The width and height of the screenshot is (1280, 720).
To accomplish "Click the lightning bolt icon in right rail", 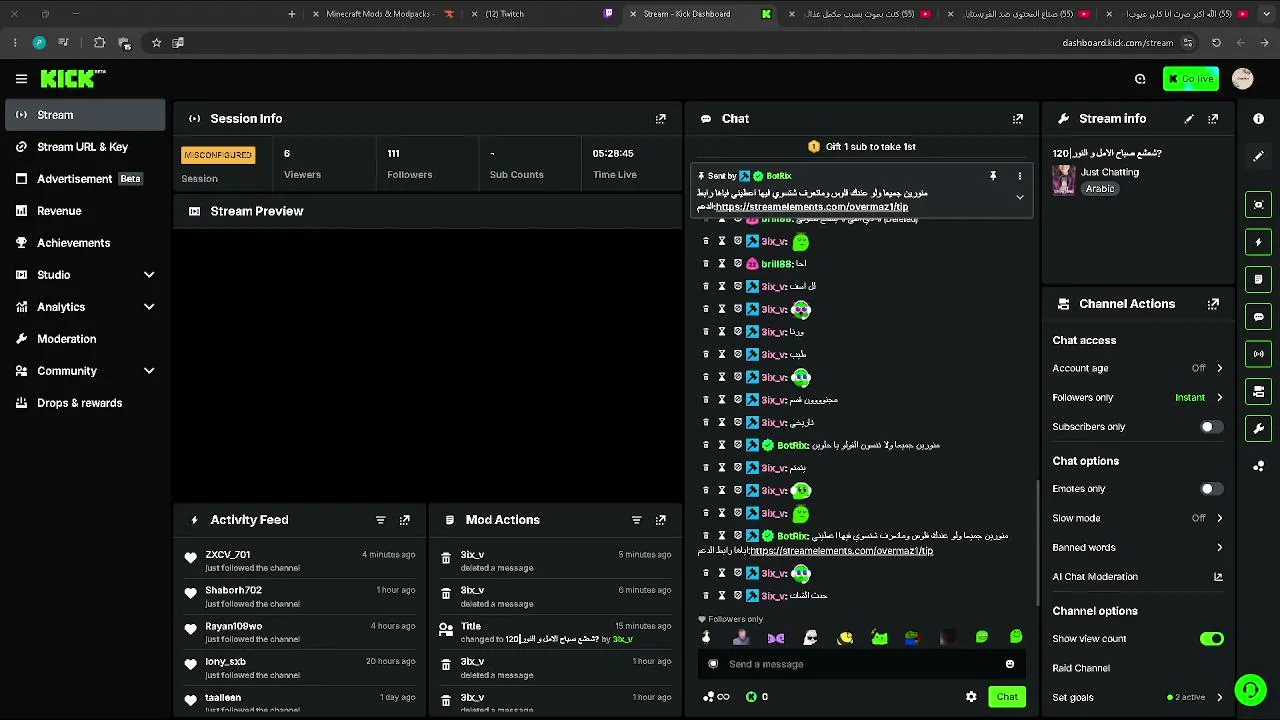I will (1259, 242).
